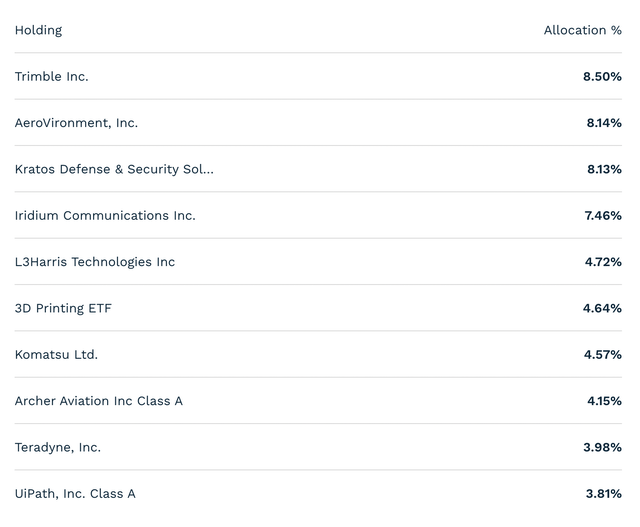Select UiPath, Inc. Class A holding
Image resolution: width=640 pixels, height=527 pixels.
pos(75,493)
